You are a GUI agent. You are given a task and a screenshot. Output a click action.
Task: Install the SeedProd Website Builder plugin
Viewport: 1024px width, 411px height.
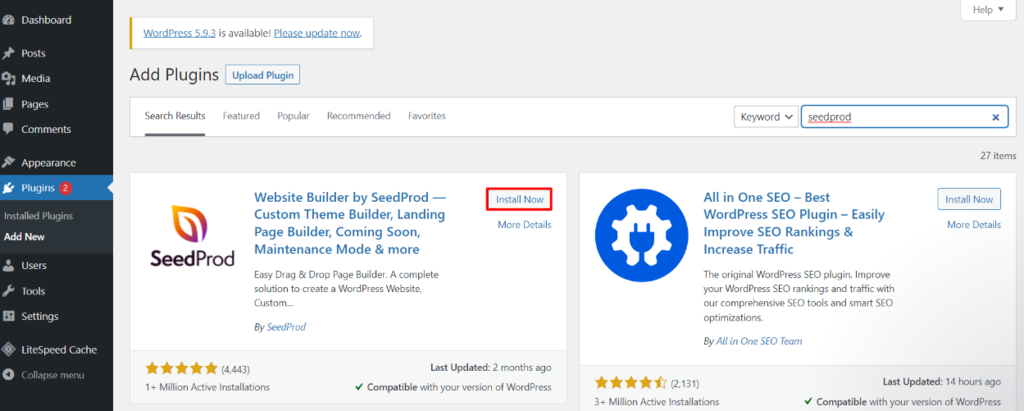pos(519,199)
